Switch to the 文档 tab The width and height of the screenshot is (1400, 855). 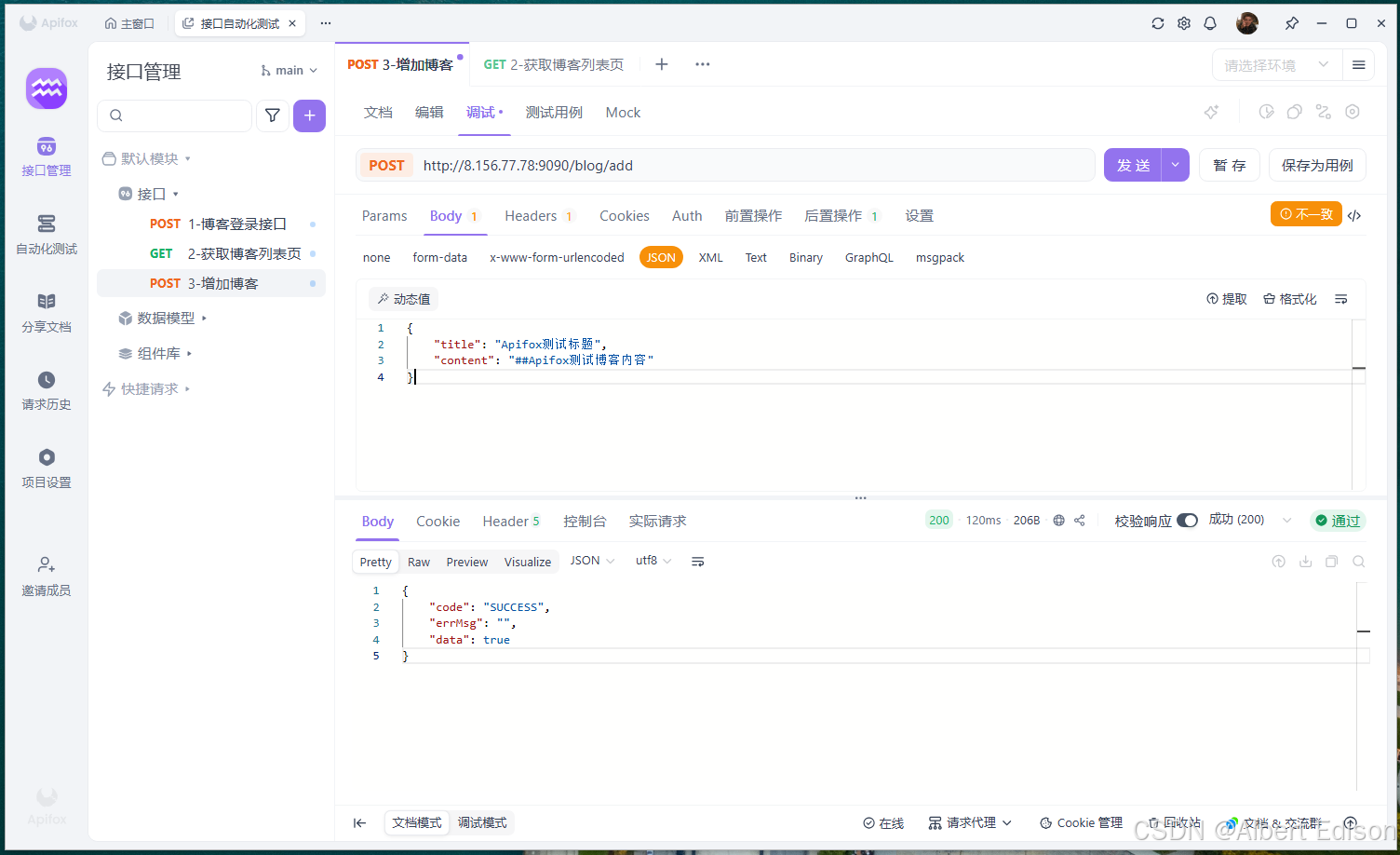pyautogui.click(x=378, y=113)
